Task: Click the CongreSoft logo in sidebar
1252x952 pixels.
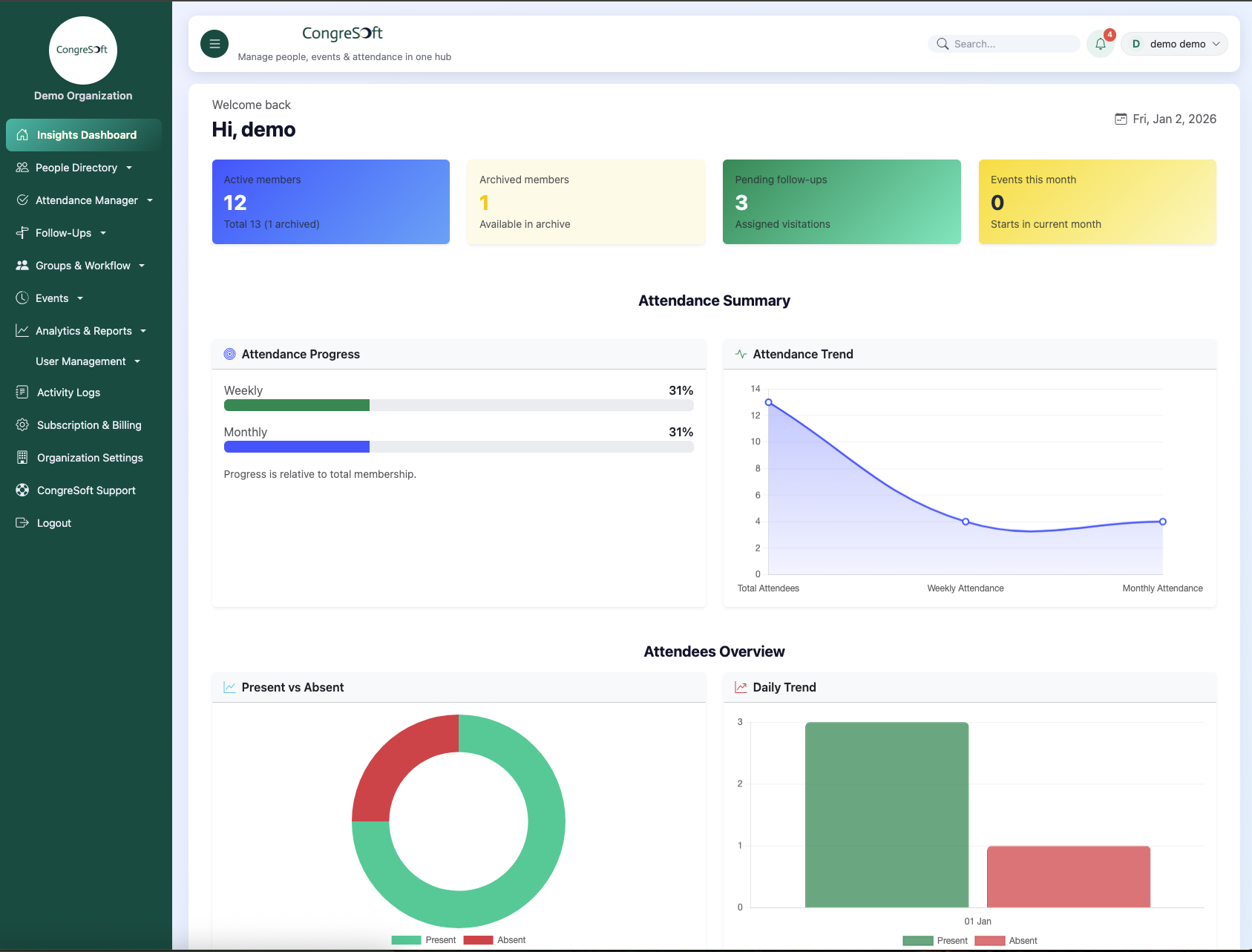Action: tap(82, 50)
